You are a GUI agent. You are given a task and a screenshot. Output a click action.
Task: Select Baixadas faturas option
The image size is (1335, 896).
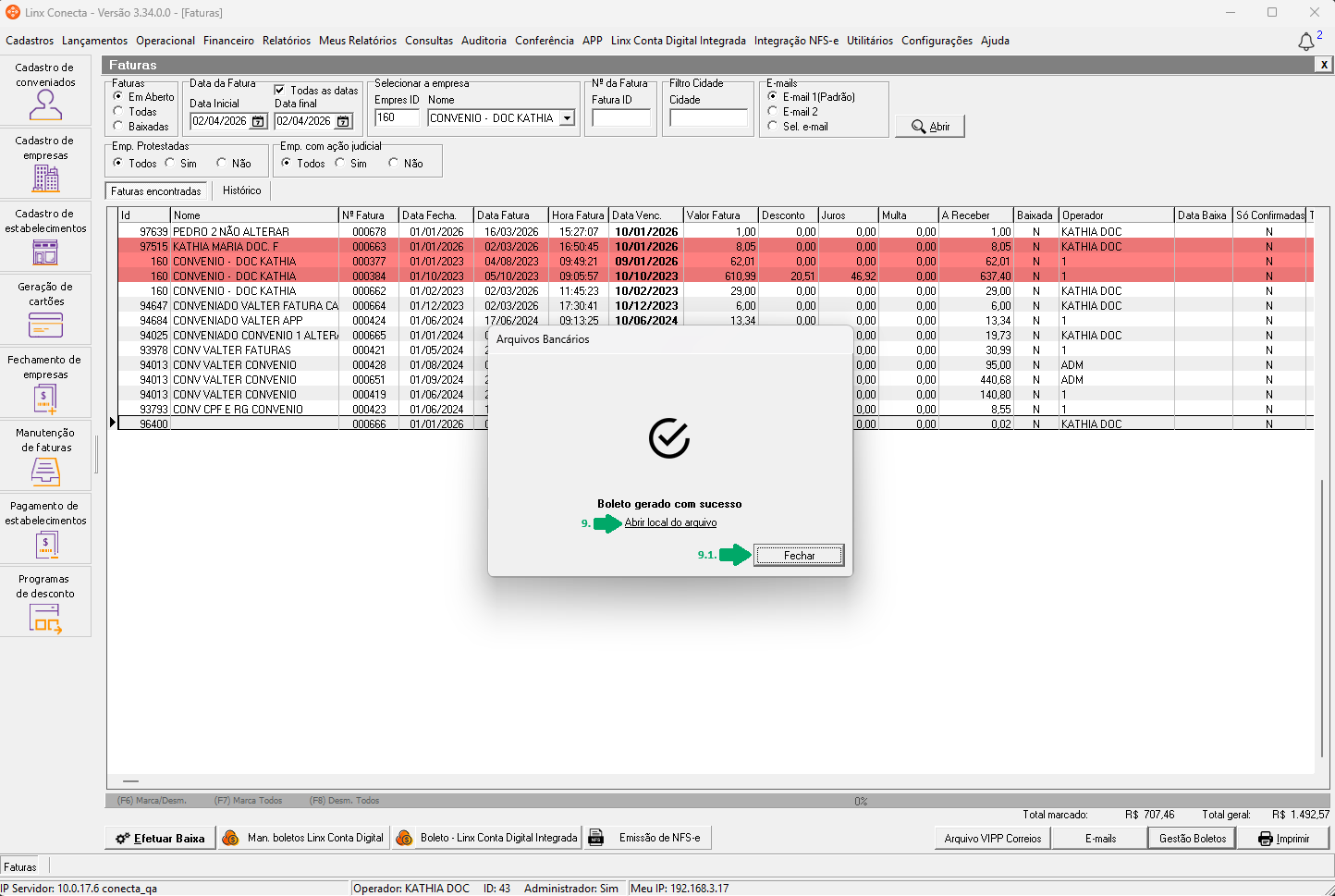(x=117, y=126)
